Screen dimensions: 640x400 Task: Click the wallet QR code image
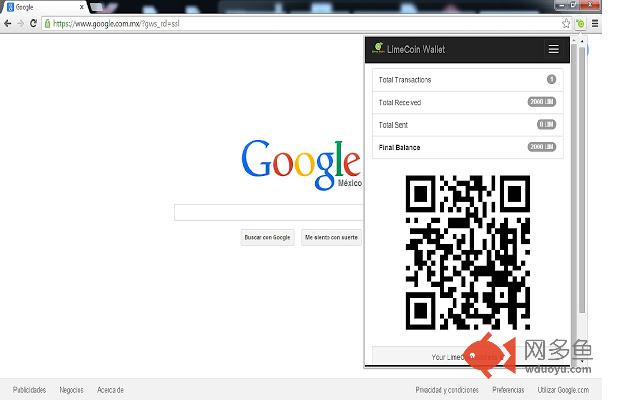coord(468,252)
